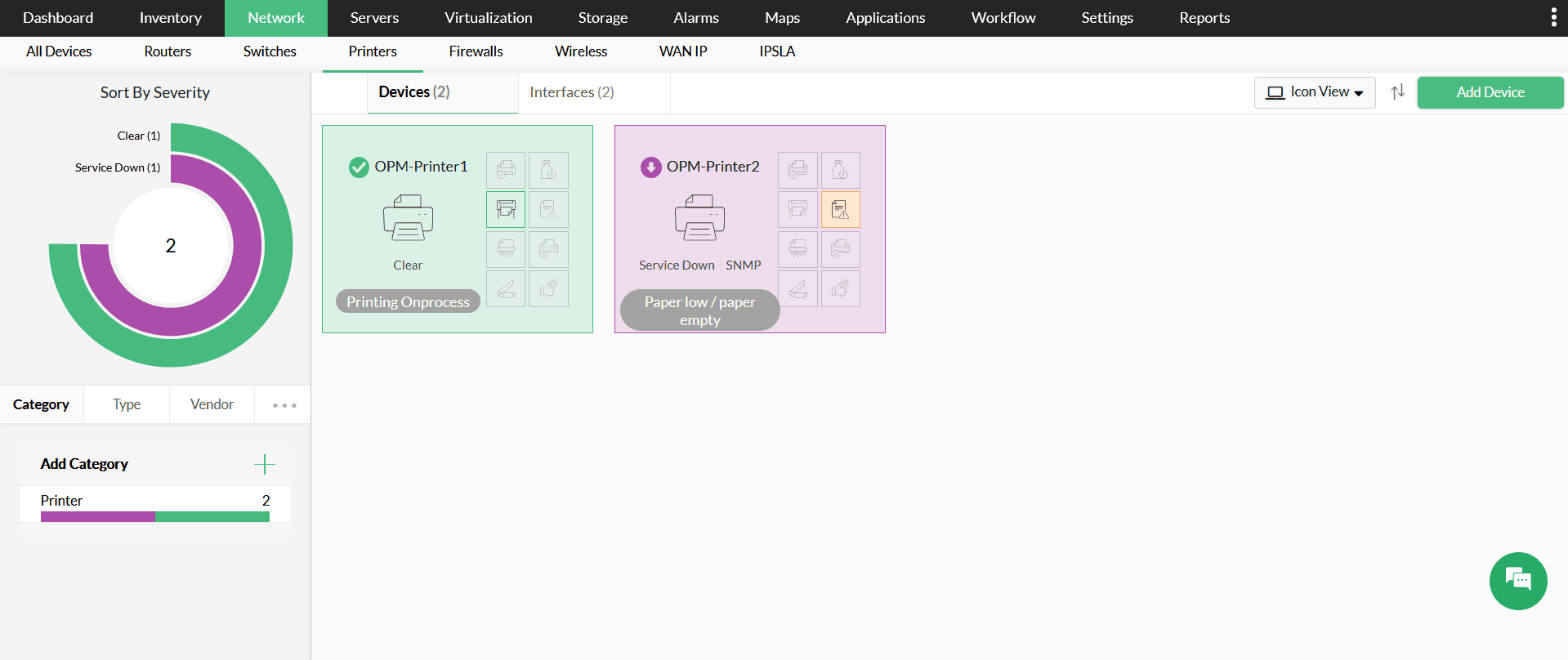Open the Inventory menu
This screenshot has width=1568, height=660.
click(170, 18)
